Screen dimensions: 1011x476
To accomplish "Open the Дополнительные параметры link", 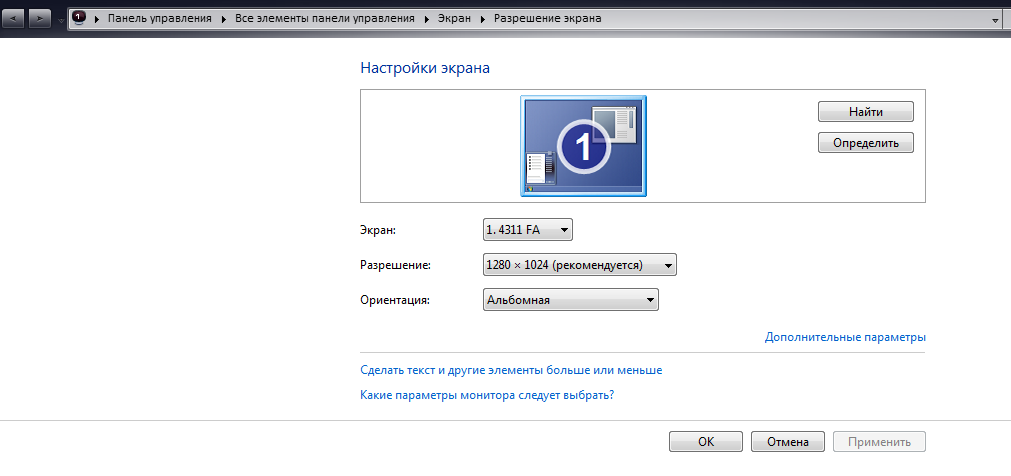I will click(845, 337).
